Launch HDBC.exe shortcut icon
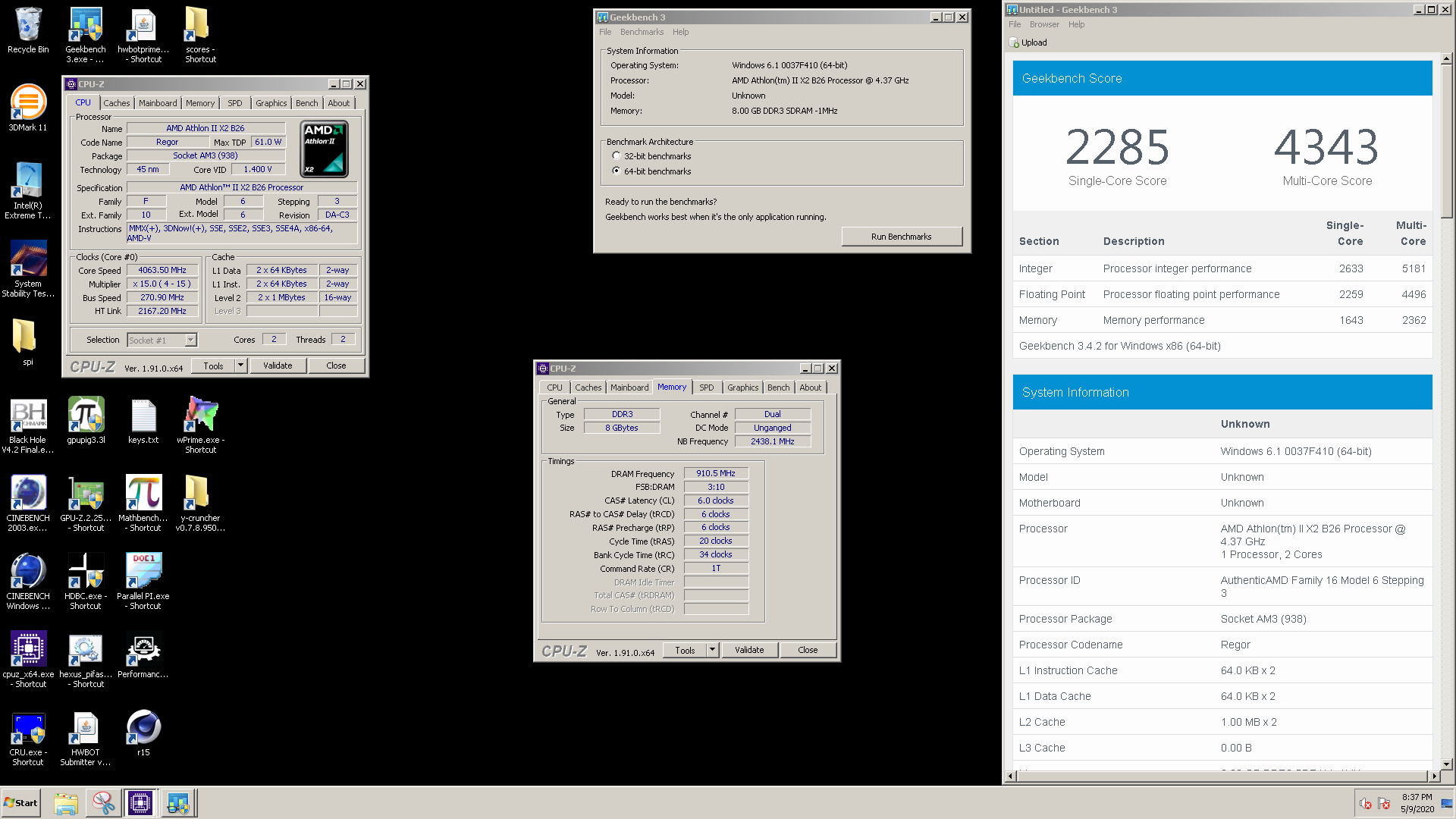The image size is (1456, 819). (86, 582)
